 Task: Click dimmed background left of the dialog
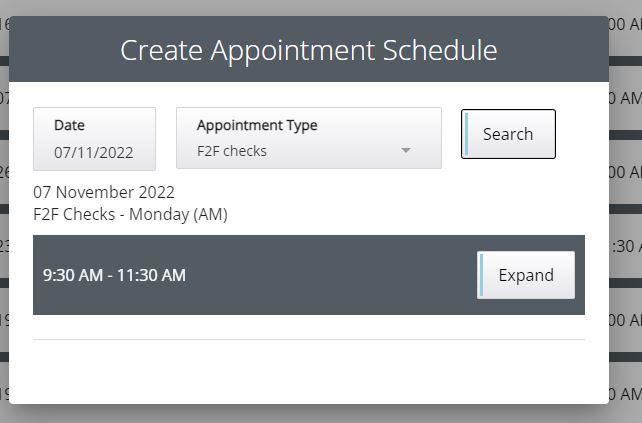pos(4,220)
